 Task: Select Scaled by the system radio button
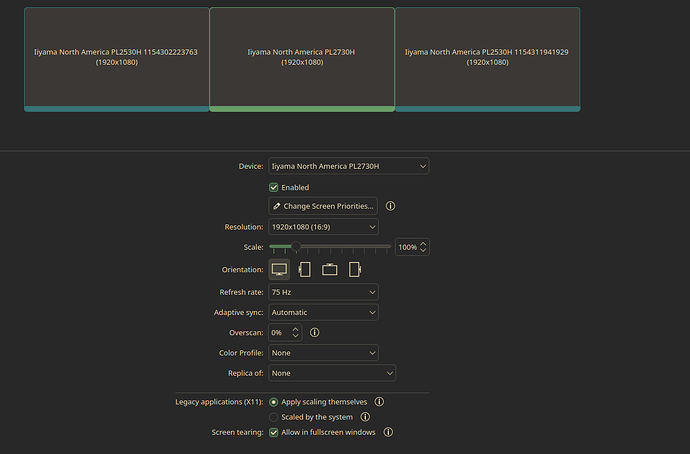[x=274, y=417]
